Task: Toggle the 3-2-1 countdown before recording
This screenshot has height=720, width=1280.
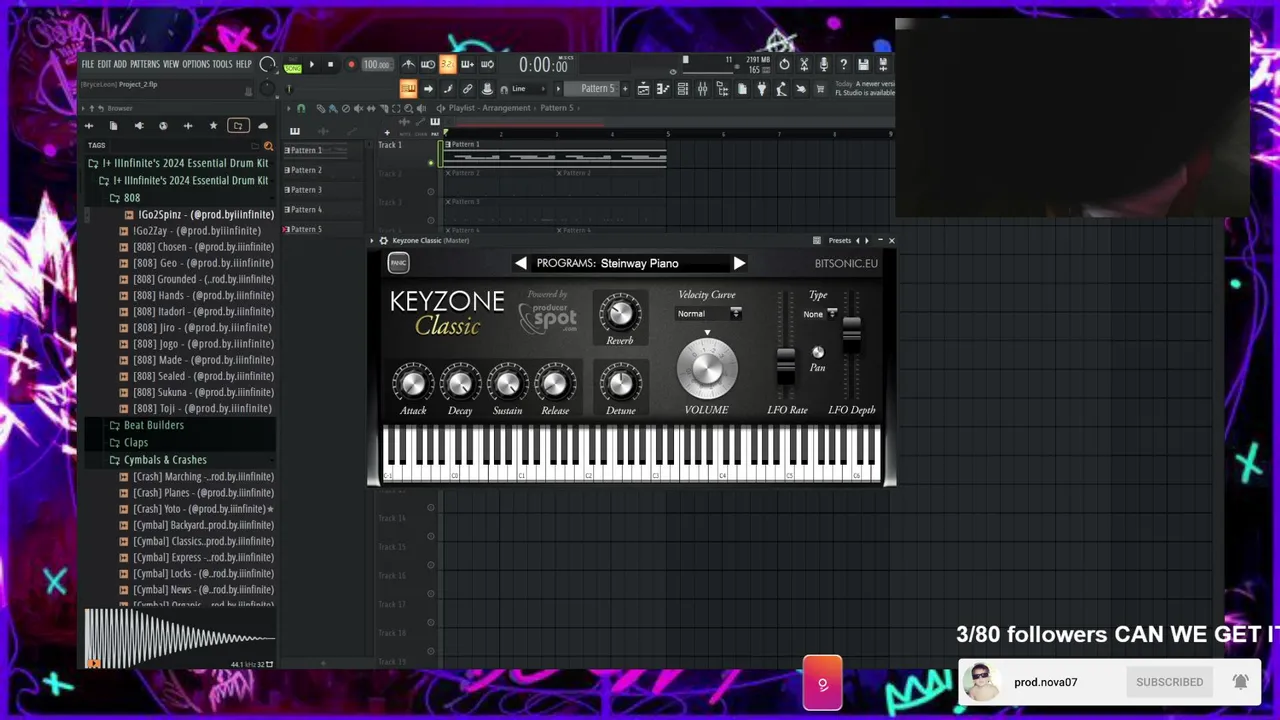Action: [447, 65]
